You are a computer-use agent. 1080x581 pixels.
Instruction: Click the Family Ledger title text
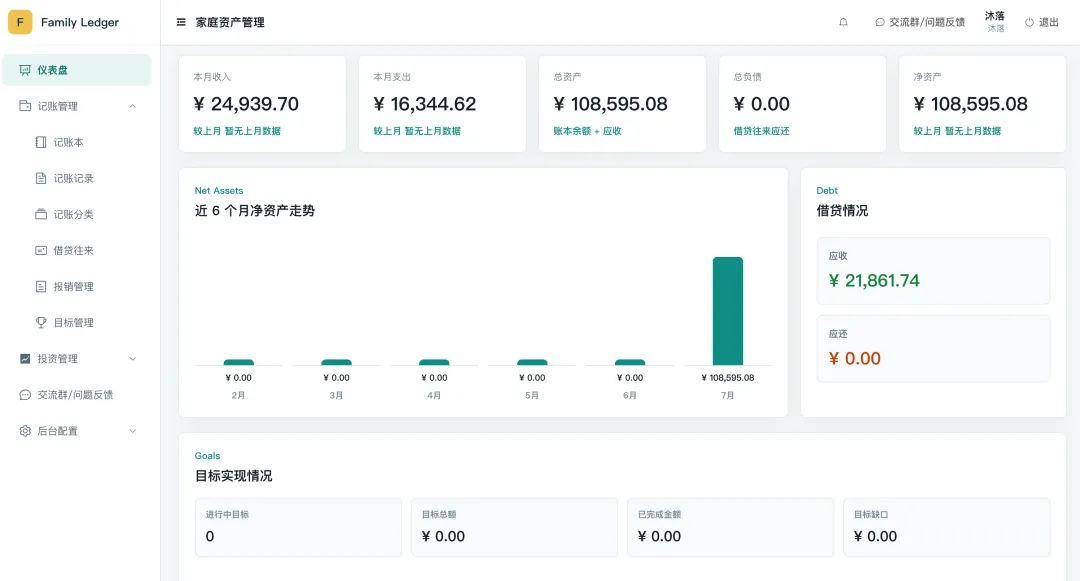(80, 22)
